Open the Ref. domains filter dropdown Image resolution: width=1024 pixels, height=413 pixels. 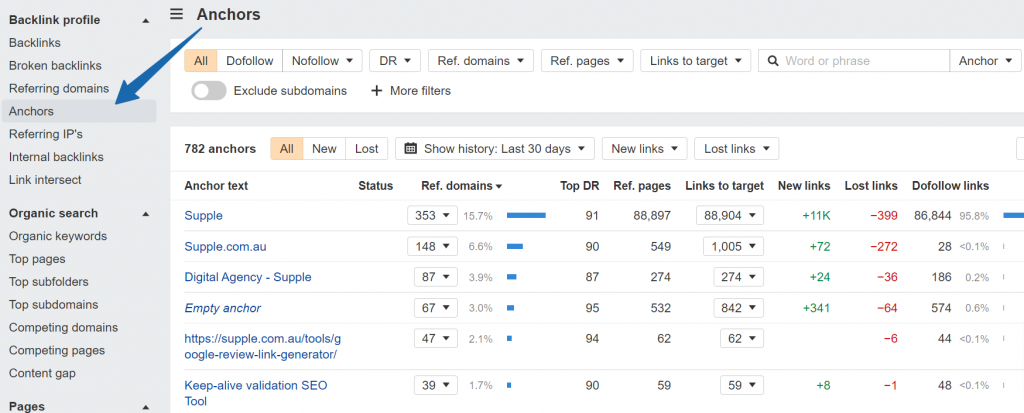(x=481, y=61)
